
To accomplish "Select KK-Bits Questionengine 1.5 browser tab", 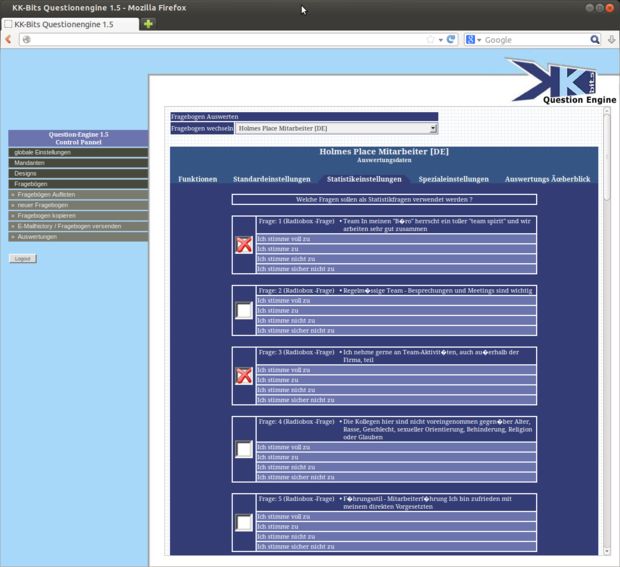I will tap(70, 24).
